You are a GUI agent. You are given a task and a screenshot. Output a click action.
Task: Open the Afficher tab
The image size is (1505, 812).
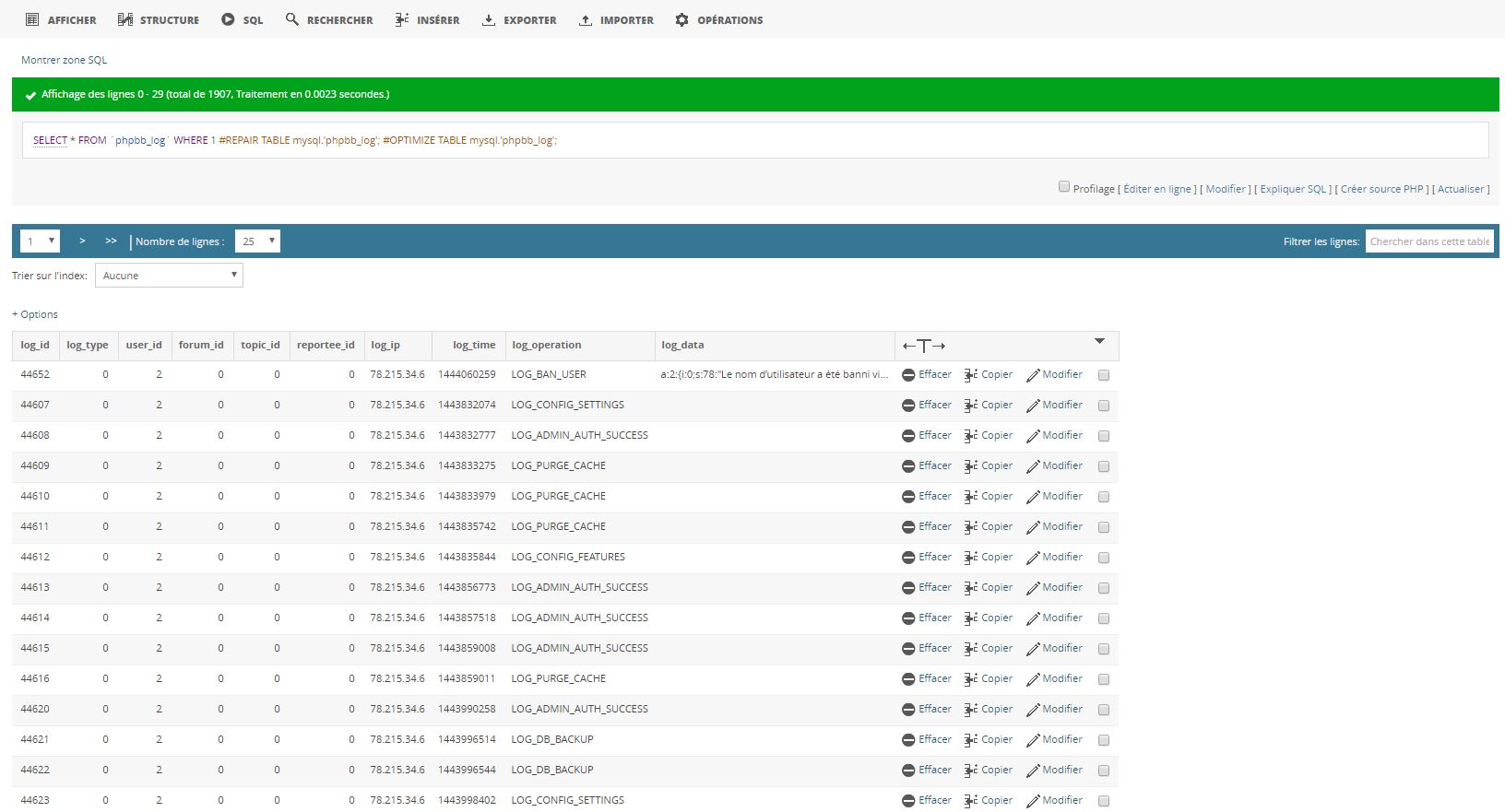point(61,19)
